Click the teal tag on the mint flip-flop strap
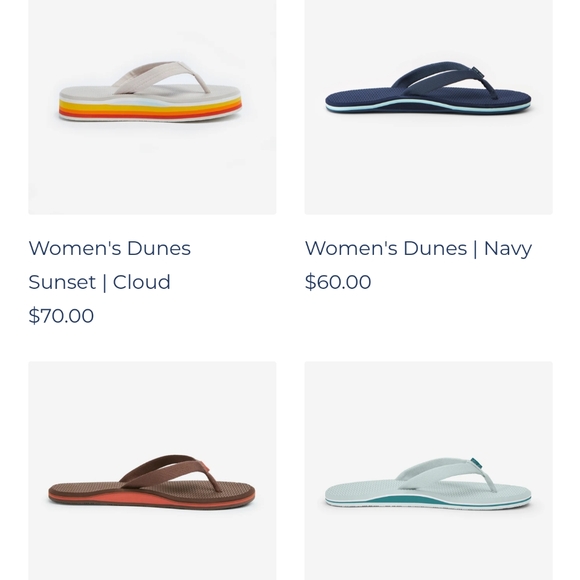This screenshot has width=580, height=580. 477,463
